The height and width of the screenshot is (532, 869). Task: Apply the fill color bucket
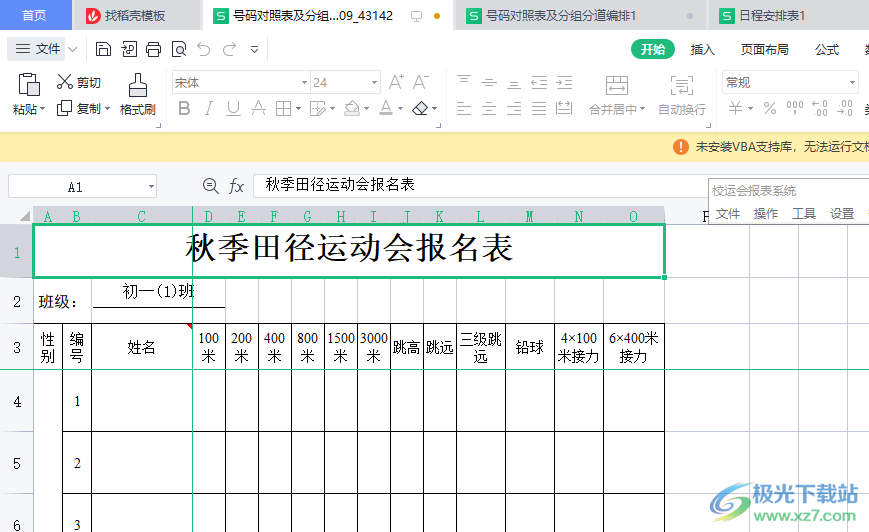[x=352, y=108]
